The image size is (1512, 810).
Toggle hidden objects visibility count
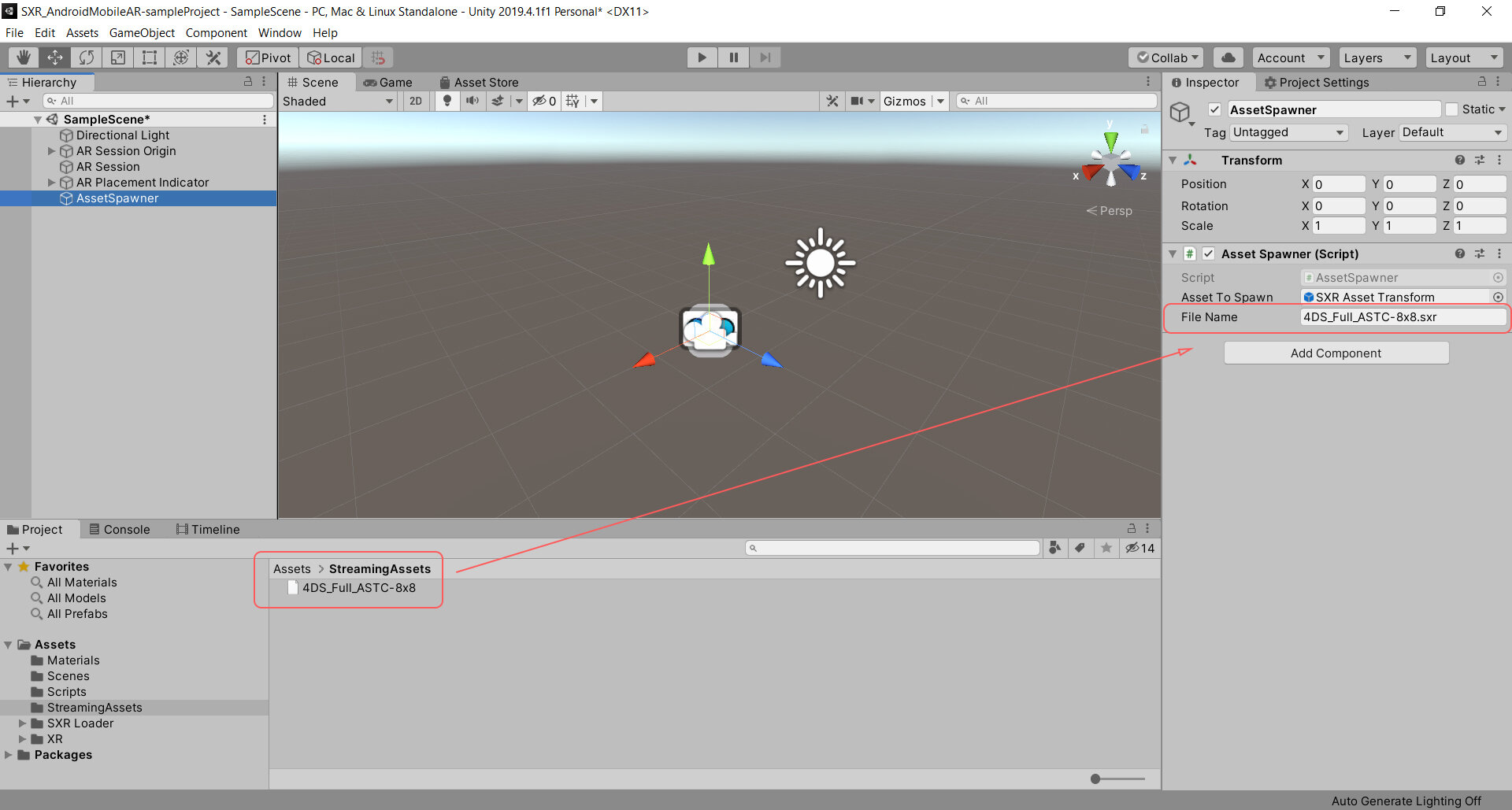click(544, 101)
